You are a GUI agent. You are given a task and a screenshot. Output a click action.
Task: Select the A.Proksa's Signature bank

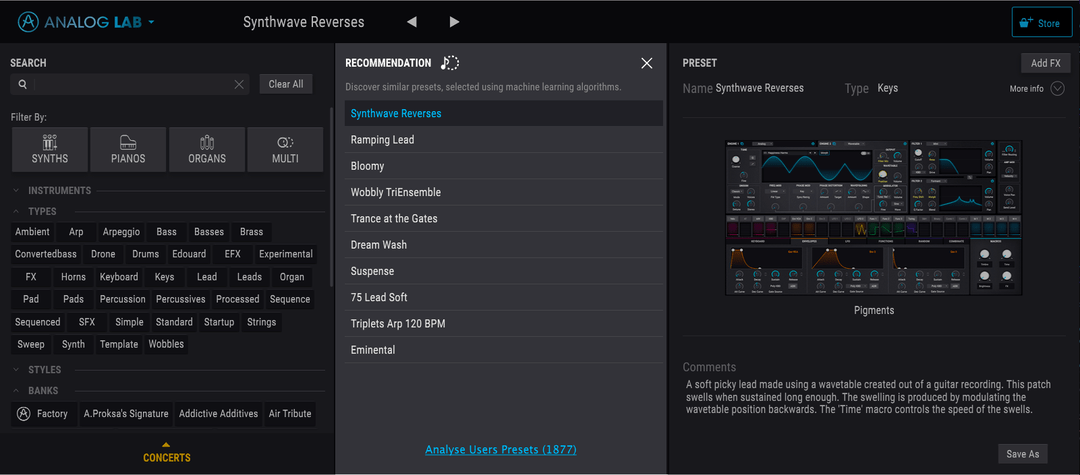click(x=126, y=414)
